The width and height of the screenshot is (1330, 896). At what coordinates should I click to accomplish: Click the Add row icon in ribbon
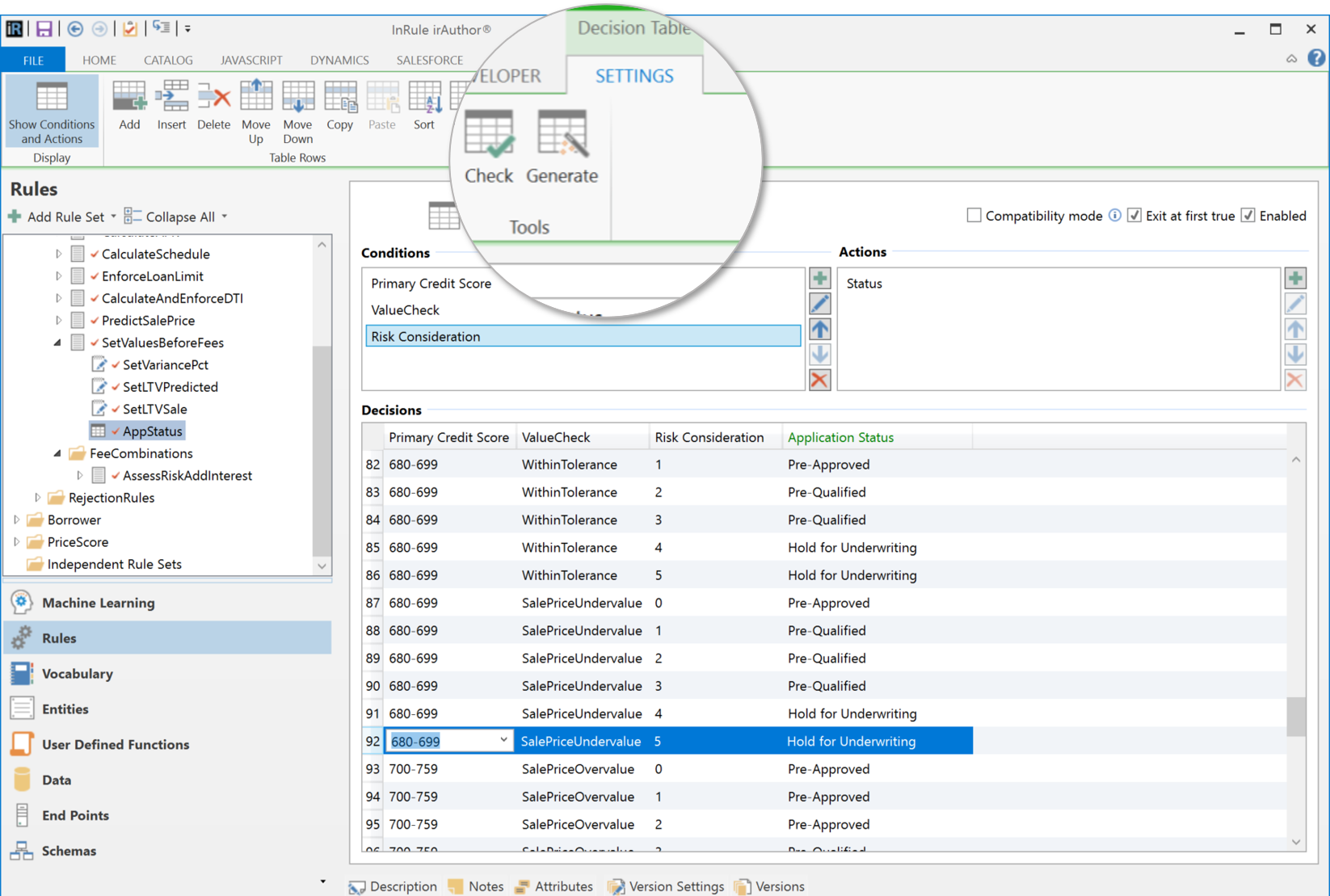(x=129, y=105)
